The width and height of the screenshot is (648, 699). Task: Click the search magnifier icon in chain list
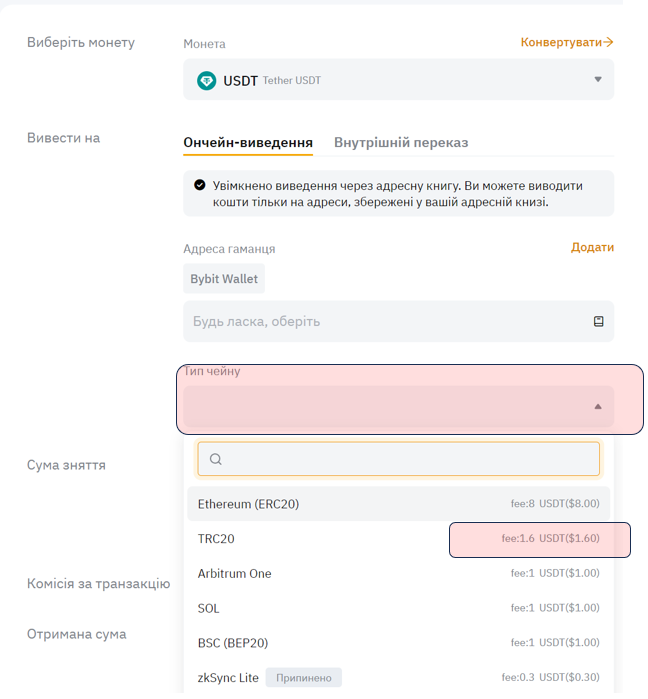pos(216,459)
